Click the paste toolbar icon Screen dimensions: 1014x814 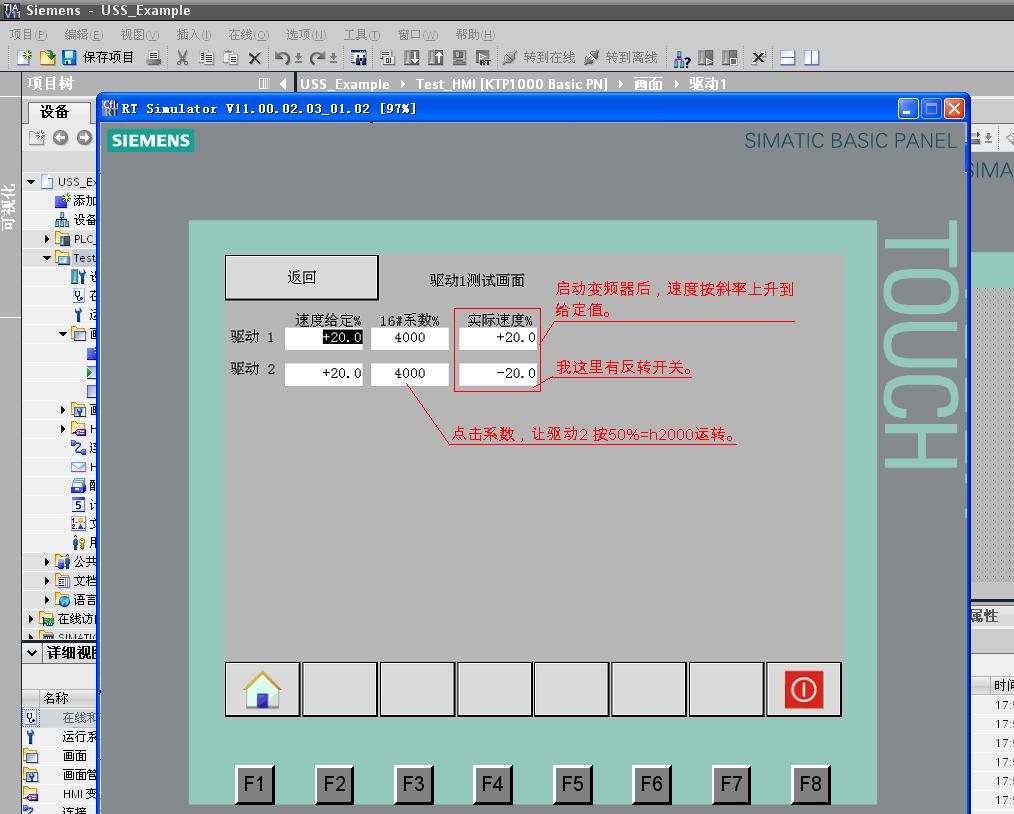230,58
